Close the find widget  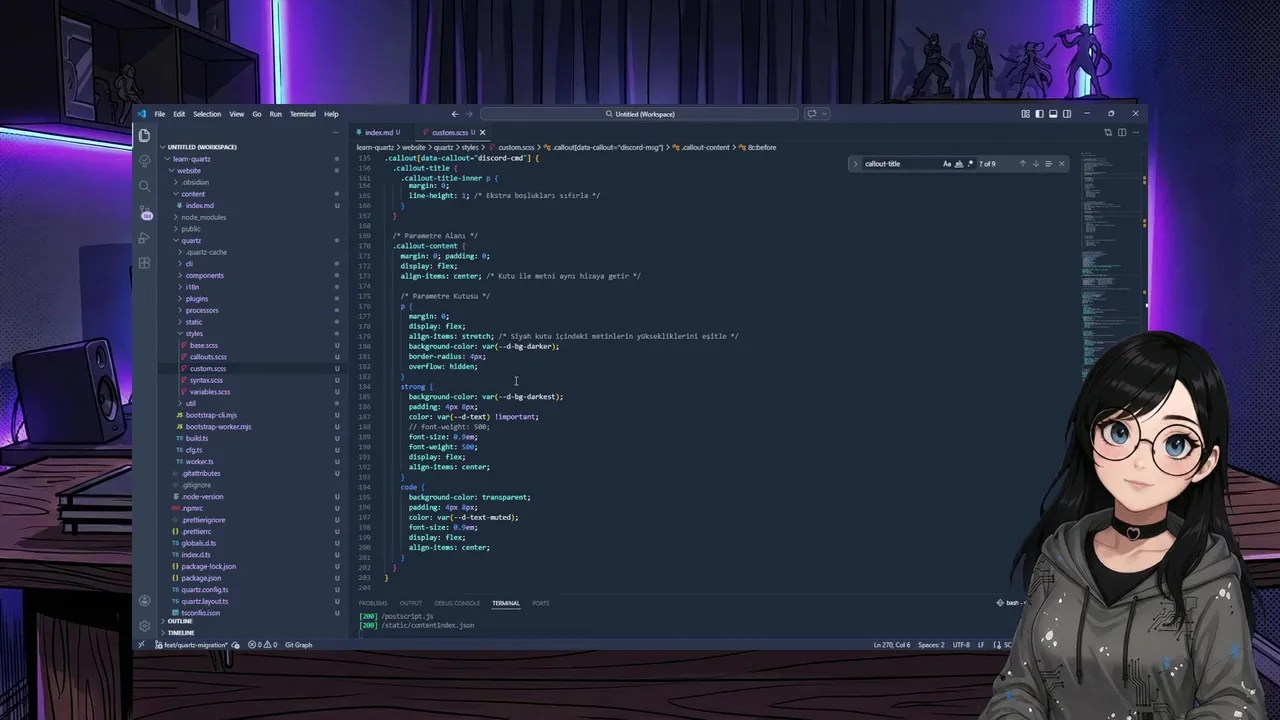click(x=1062, y=164)
